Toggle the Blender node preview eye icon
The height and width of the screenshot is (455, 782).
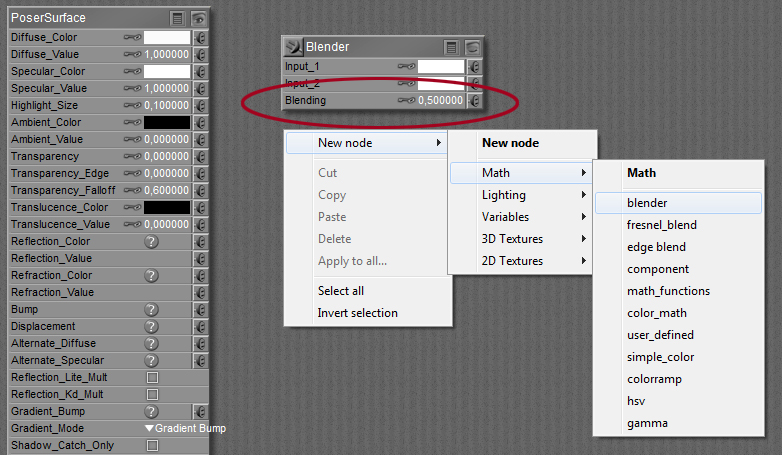click(473, 47)
